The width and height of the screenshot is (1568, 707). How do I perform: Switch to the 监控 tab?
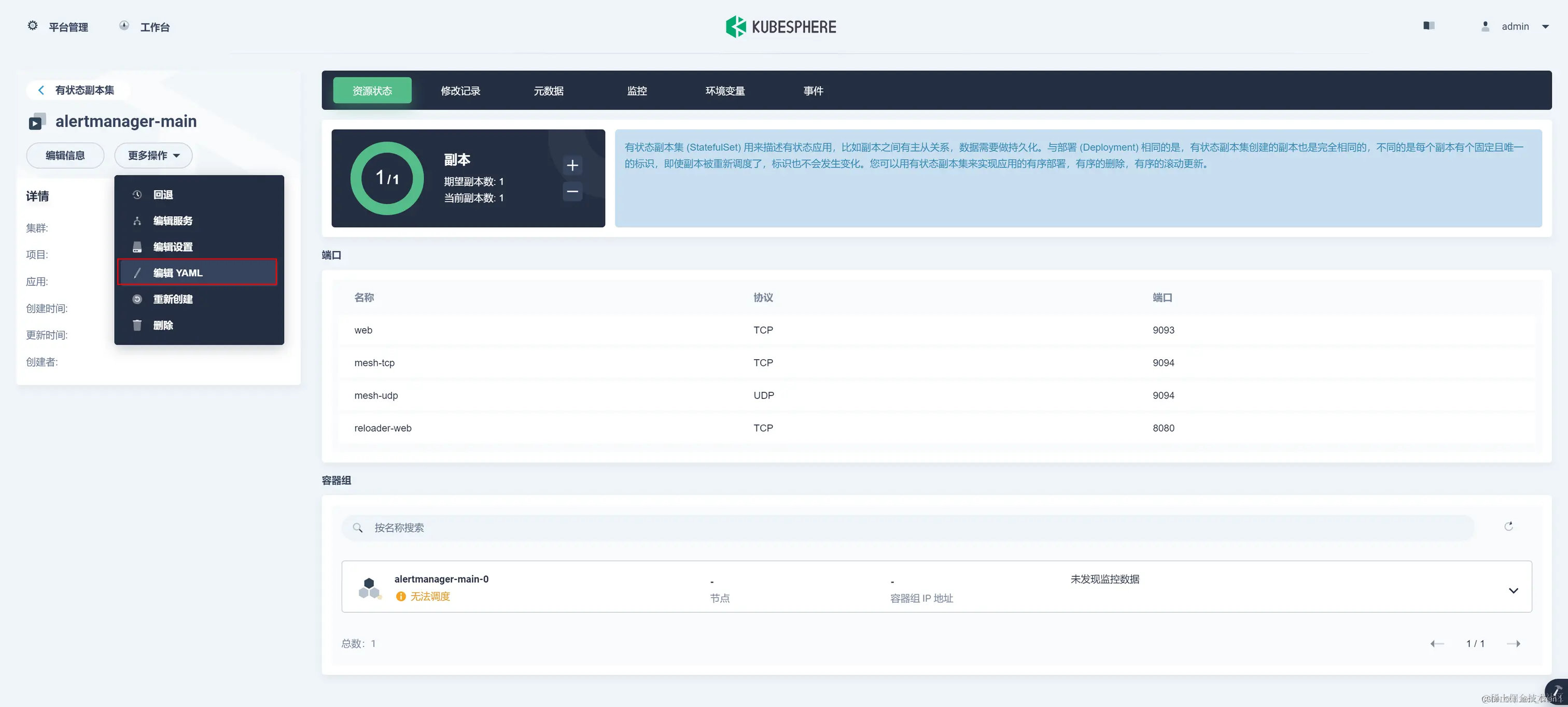(x=637, y=91)
